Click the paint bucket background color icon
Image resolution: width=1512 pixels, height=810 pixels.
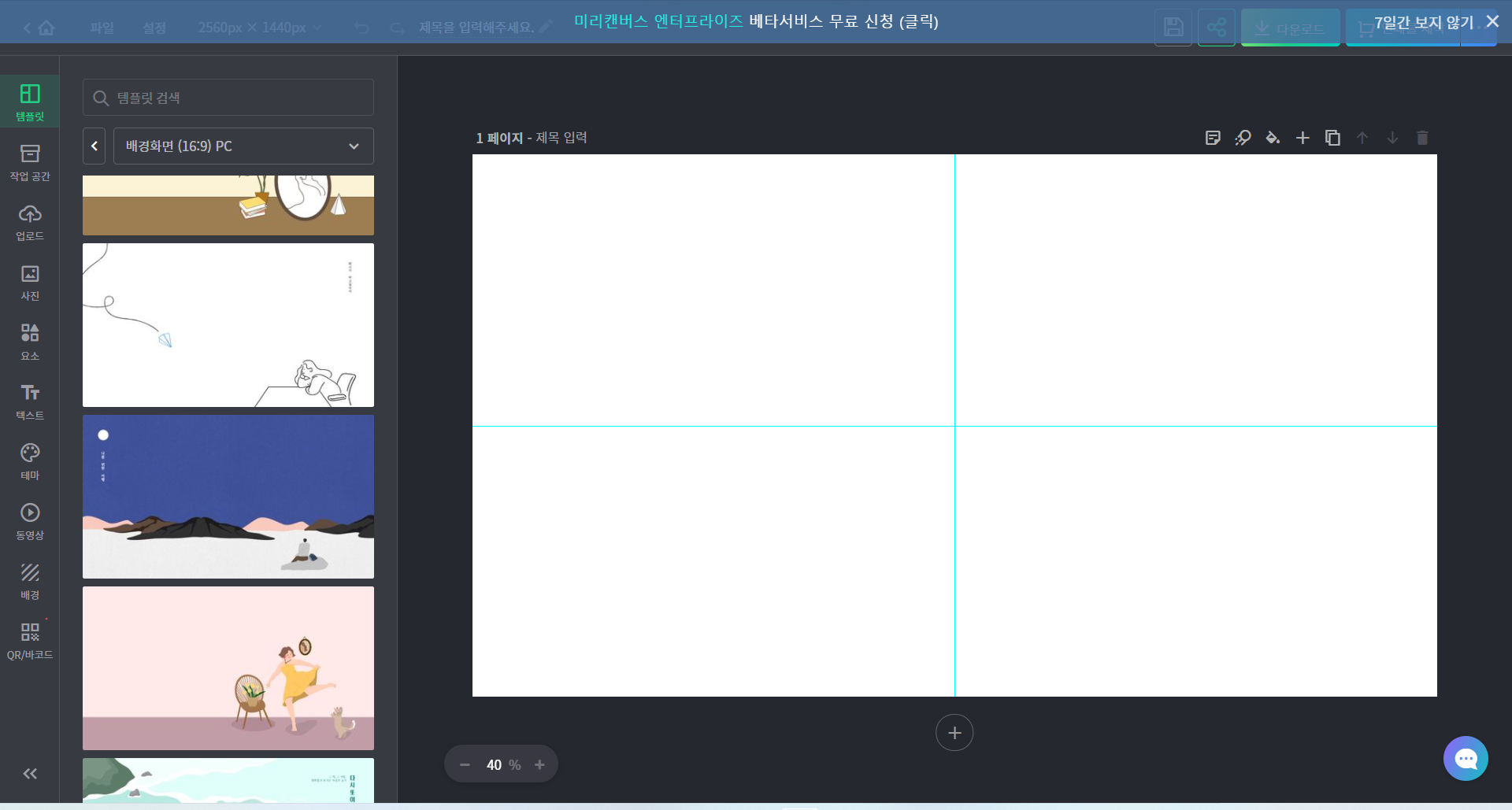pyautogui.click(x=1273, y=138)
